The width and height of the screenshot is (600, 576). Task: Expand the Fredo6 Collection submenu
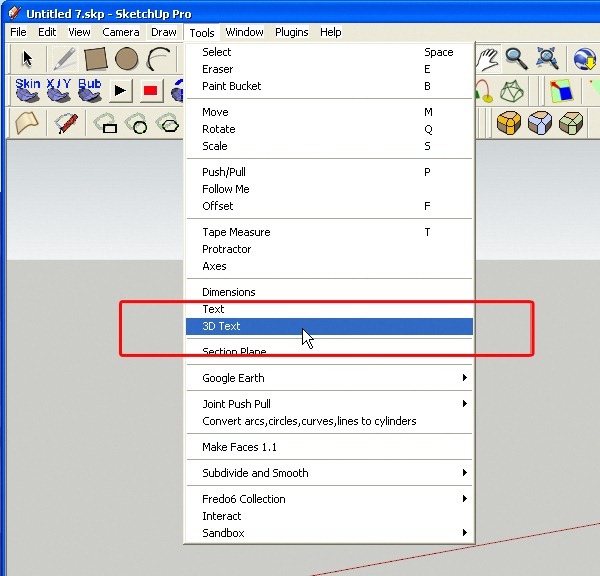pos(329,499)
